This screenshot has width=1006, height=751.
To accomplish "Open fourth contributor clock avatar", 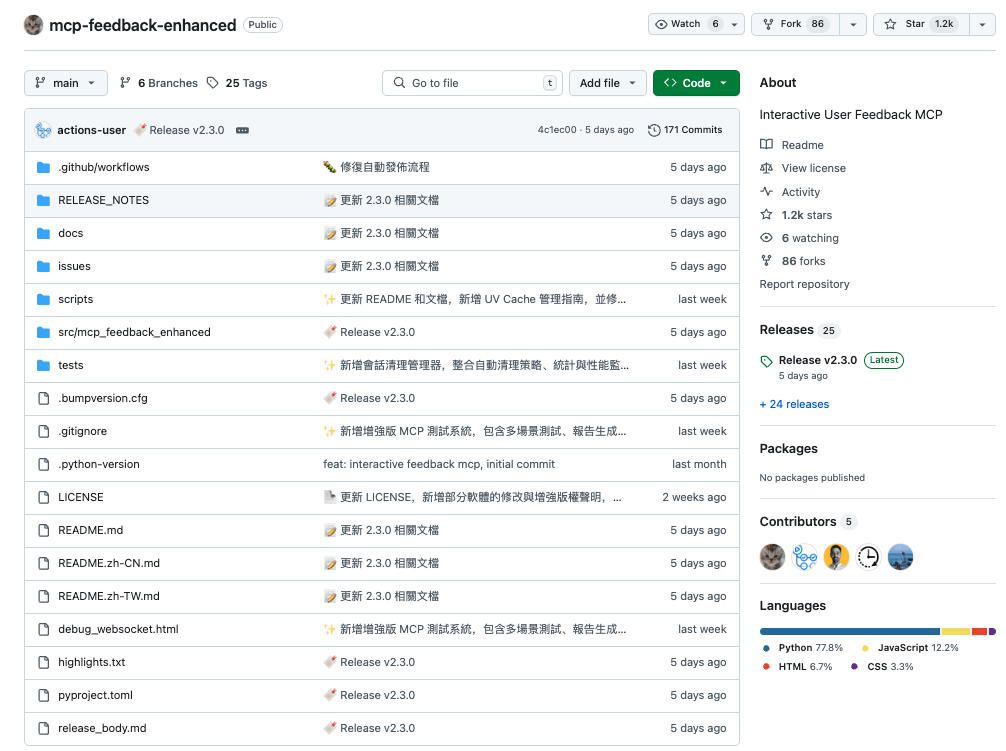I will 869,557.
